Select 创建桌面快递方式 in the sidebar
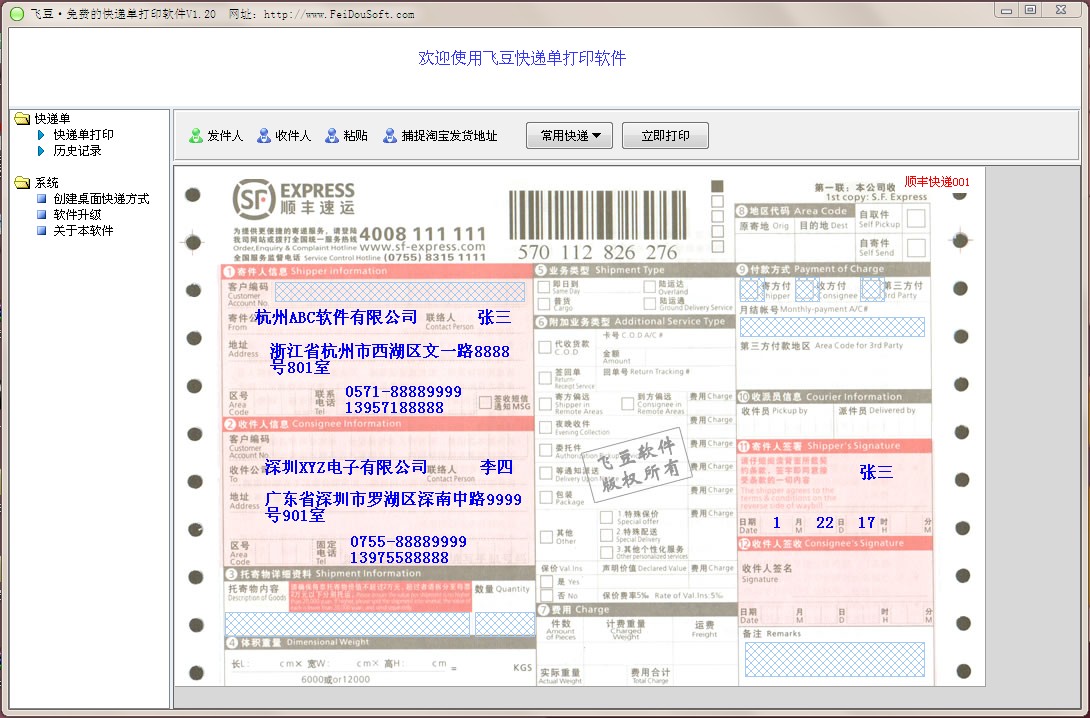 [101, 199]
